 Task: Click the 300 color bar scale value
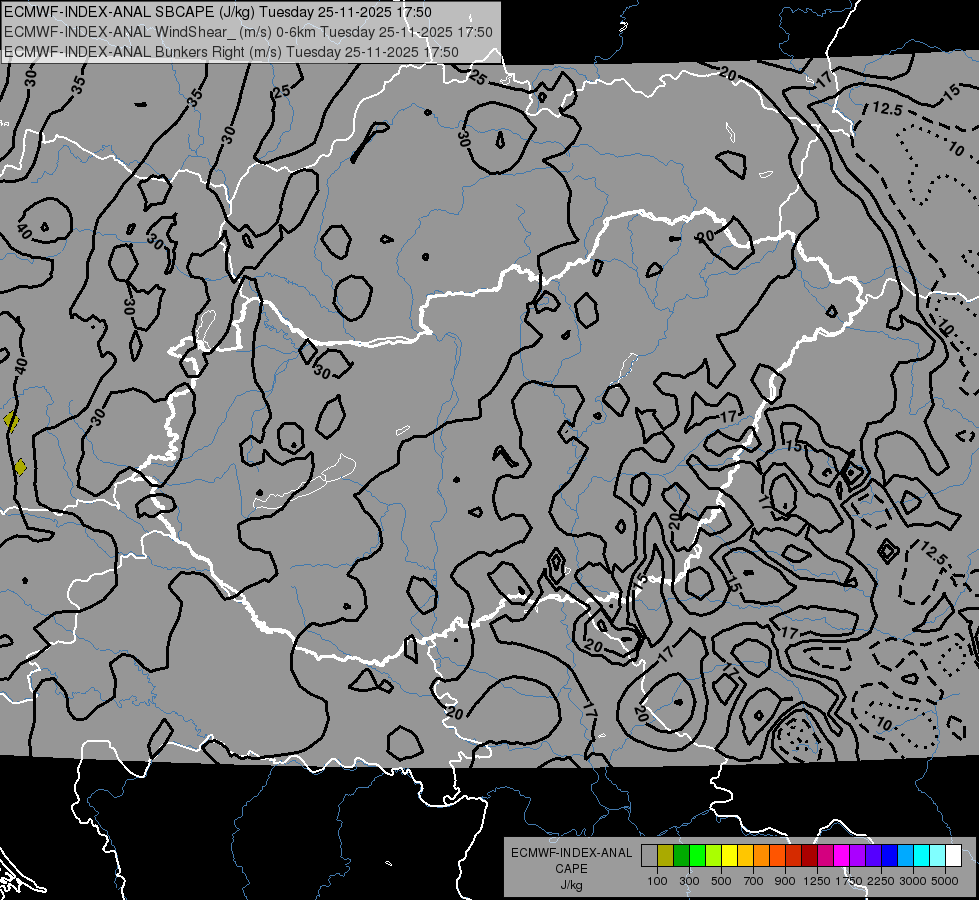click(689, 881)
